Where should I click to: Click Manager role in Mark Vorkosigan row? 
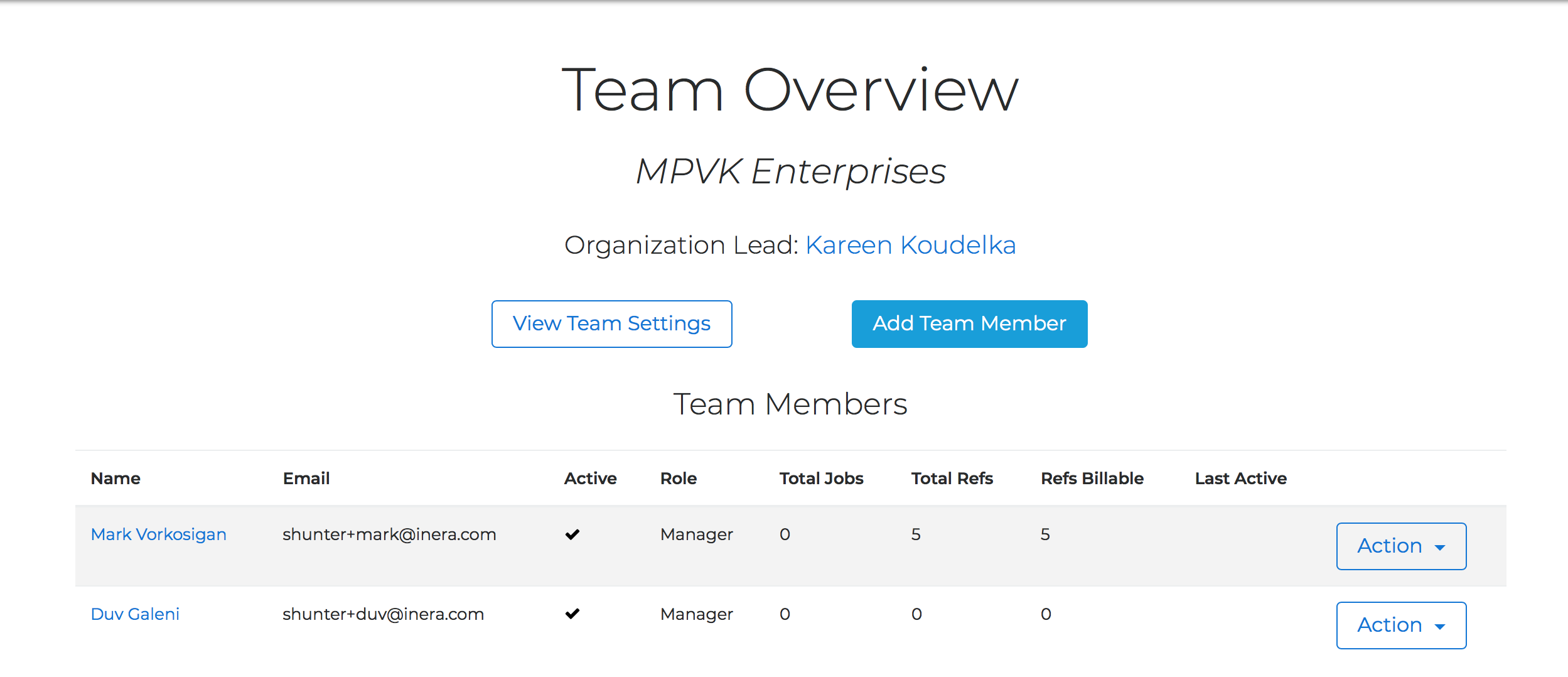click(x=696, y=534)
